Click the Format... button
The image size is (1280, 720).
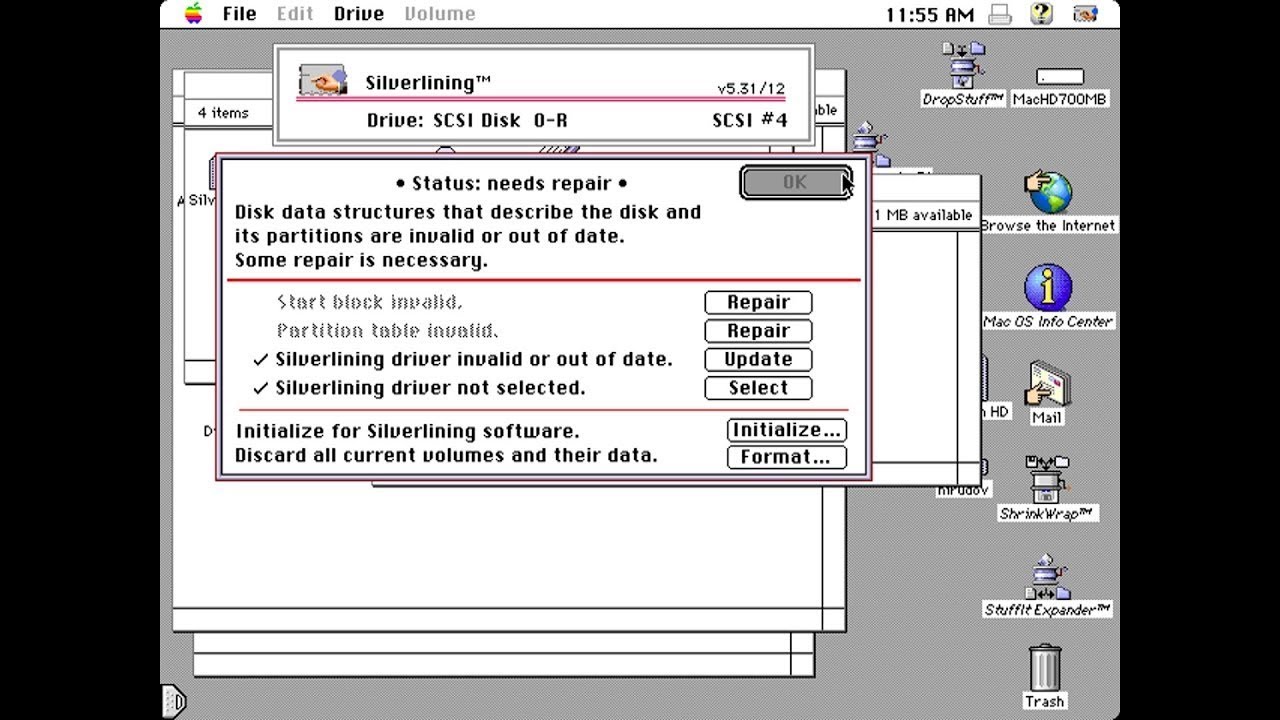786,457
